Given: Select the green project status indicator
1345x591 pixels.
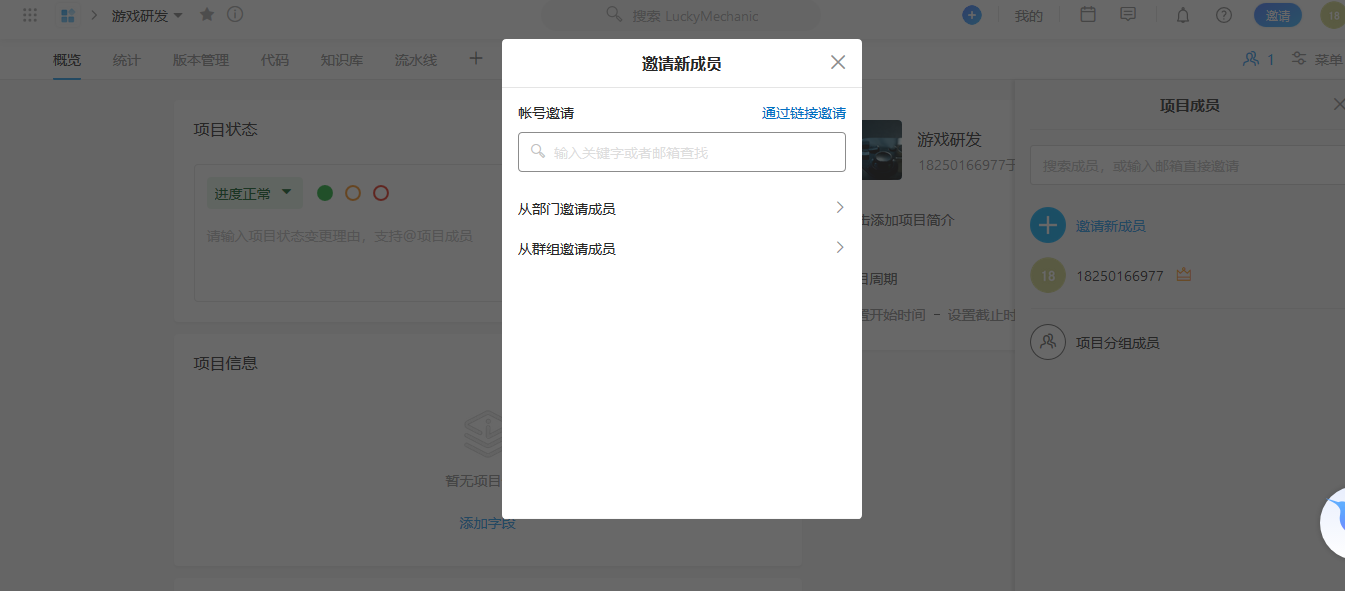Looking at the screenshot, I should point(324,192).
